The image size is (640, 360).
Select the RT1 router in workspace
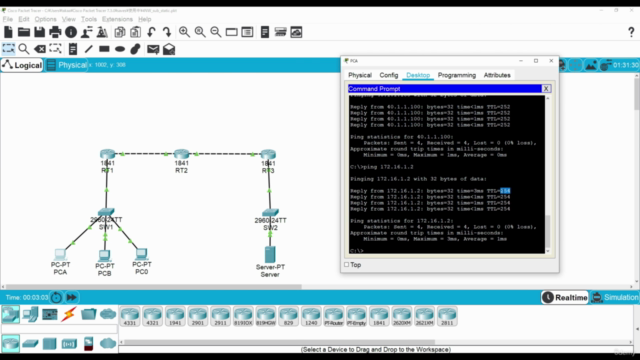point(108,154)
